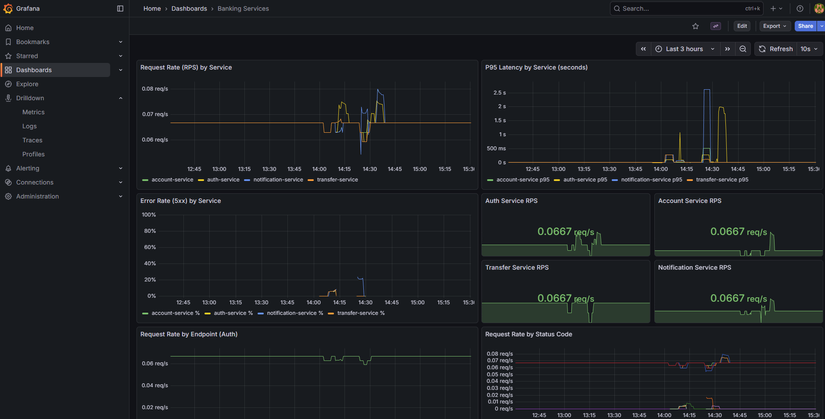Viewport: 825px width, 419px height.
Task: Star this dashboard as favorite
Action: tap(696, 26)
